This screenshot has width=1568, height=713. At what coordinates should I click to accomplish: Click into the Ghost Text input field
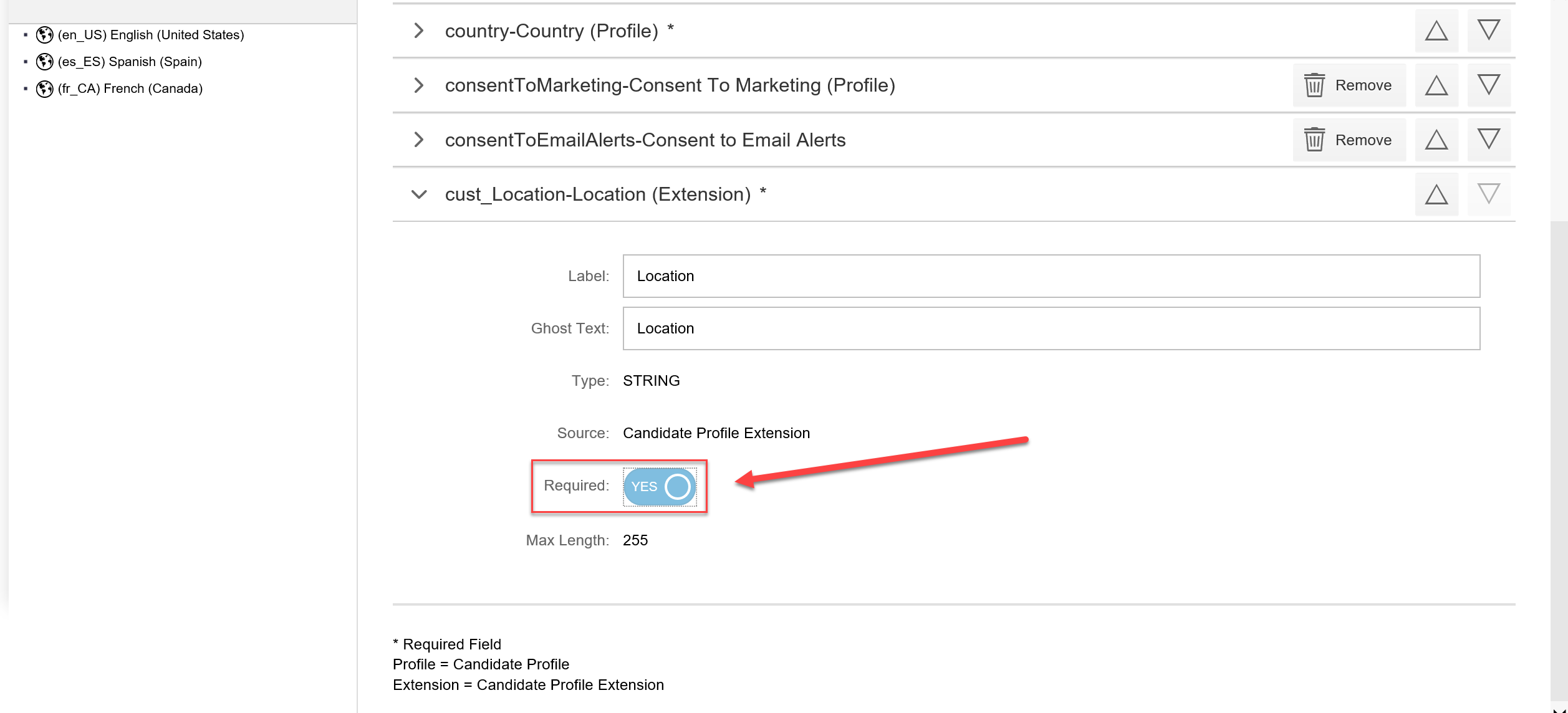[x=1051, y=328]
